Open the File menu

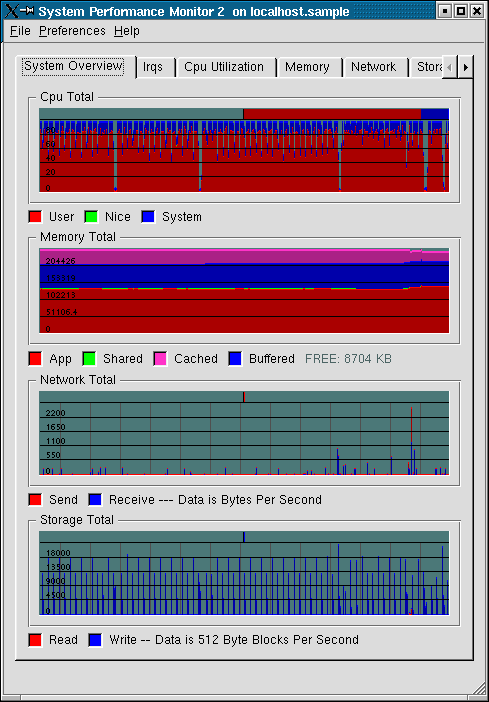coord(21,31)
